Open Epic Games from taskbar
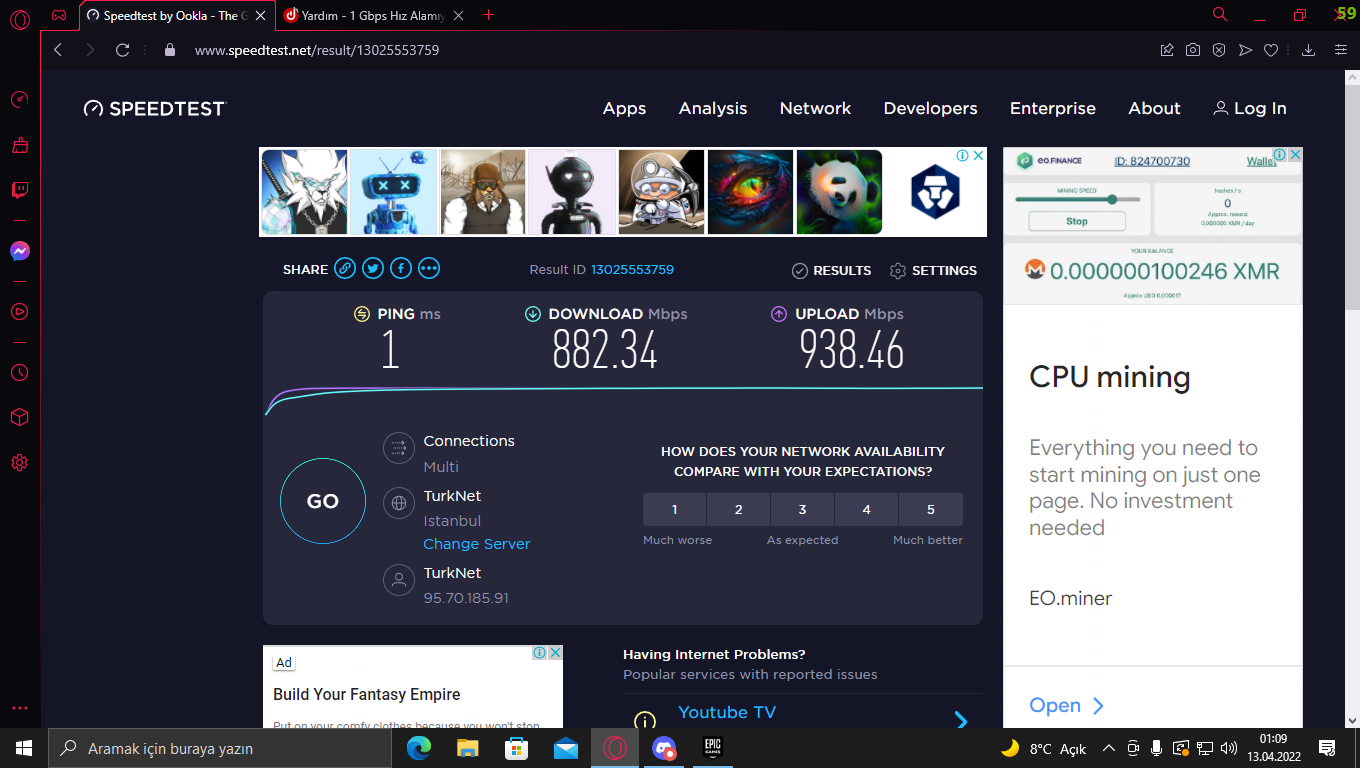 tap(712, 748)
